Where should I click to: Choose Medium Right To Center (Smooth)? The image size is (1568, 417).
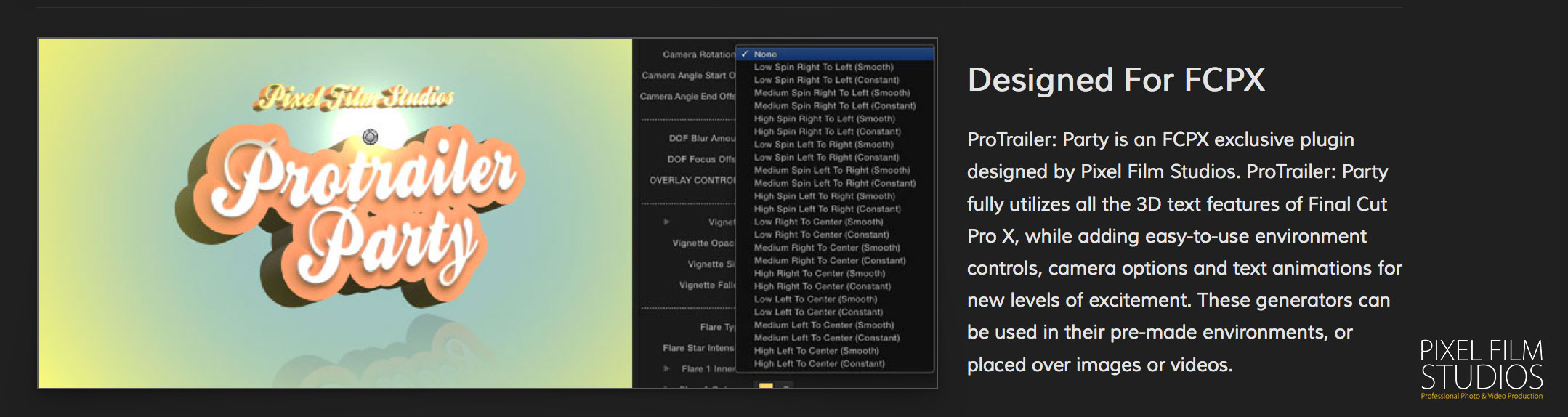[827, 248]
